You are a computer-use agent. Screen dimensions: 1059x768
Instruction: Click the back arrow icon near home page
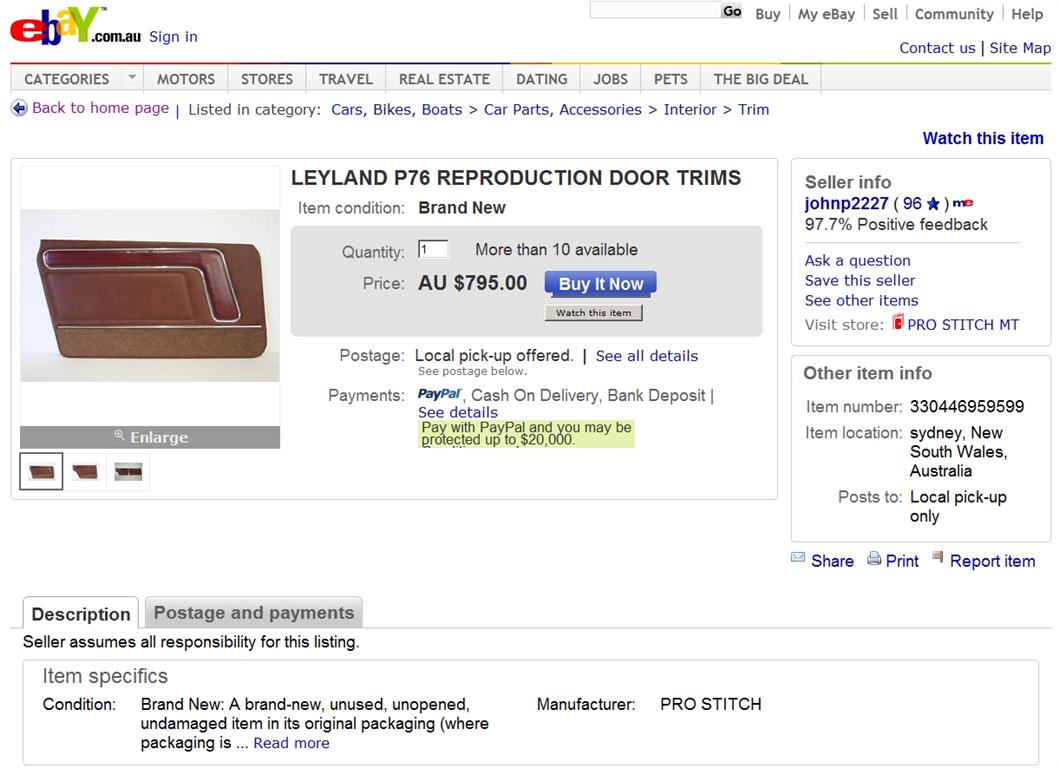tap(20, 108)
